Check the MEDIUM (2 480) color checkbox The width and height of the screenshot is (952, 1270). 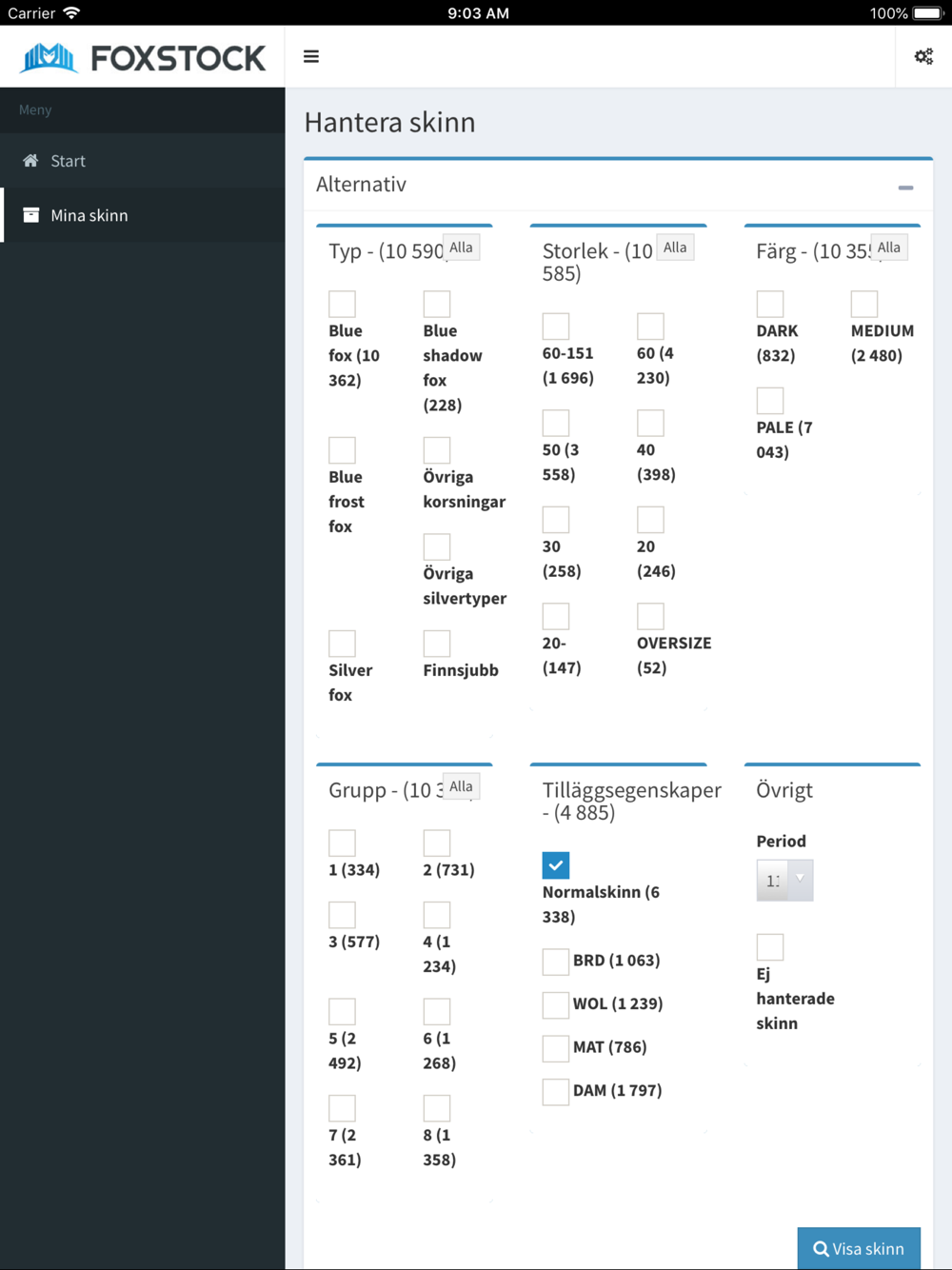click(x=864, y=304)
